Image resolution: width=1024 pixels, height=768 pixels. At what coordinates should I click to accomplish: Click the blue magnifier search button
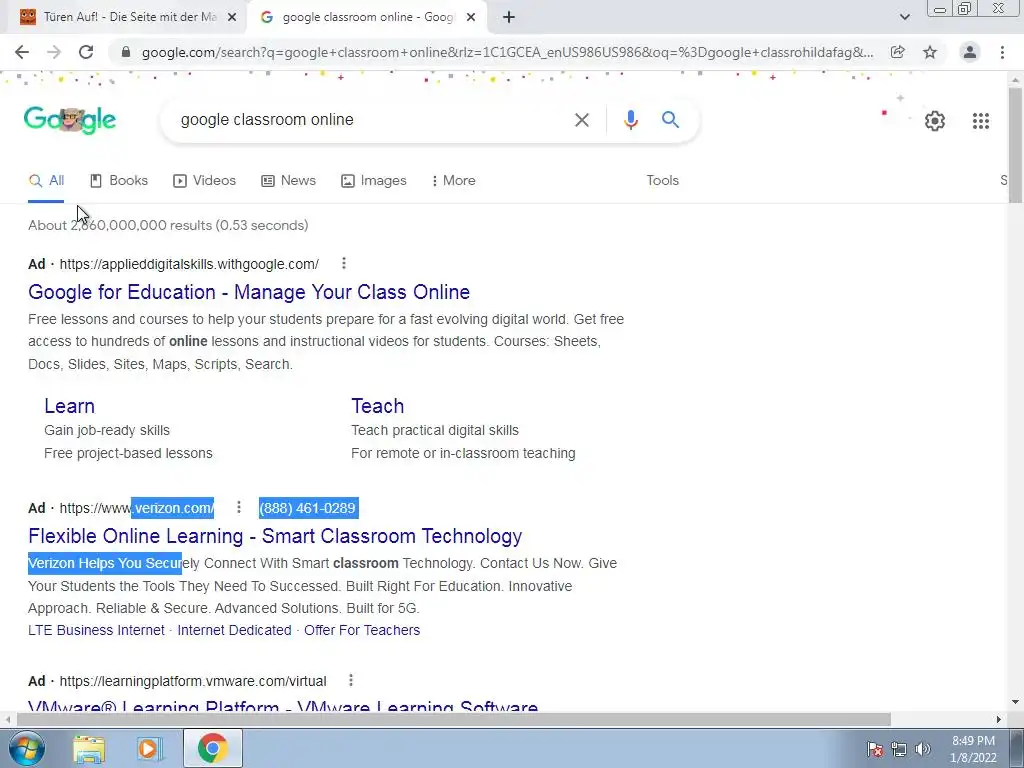coord(670,120)
